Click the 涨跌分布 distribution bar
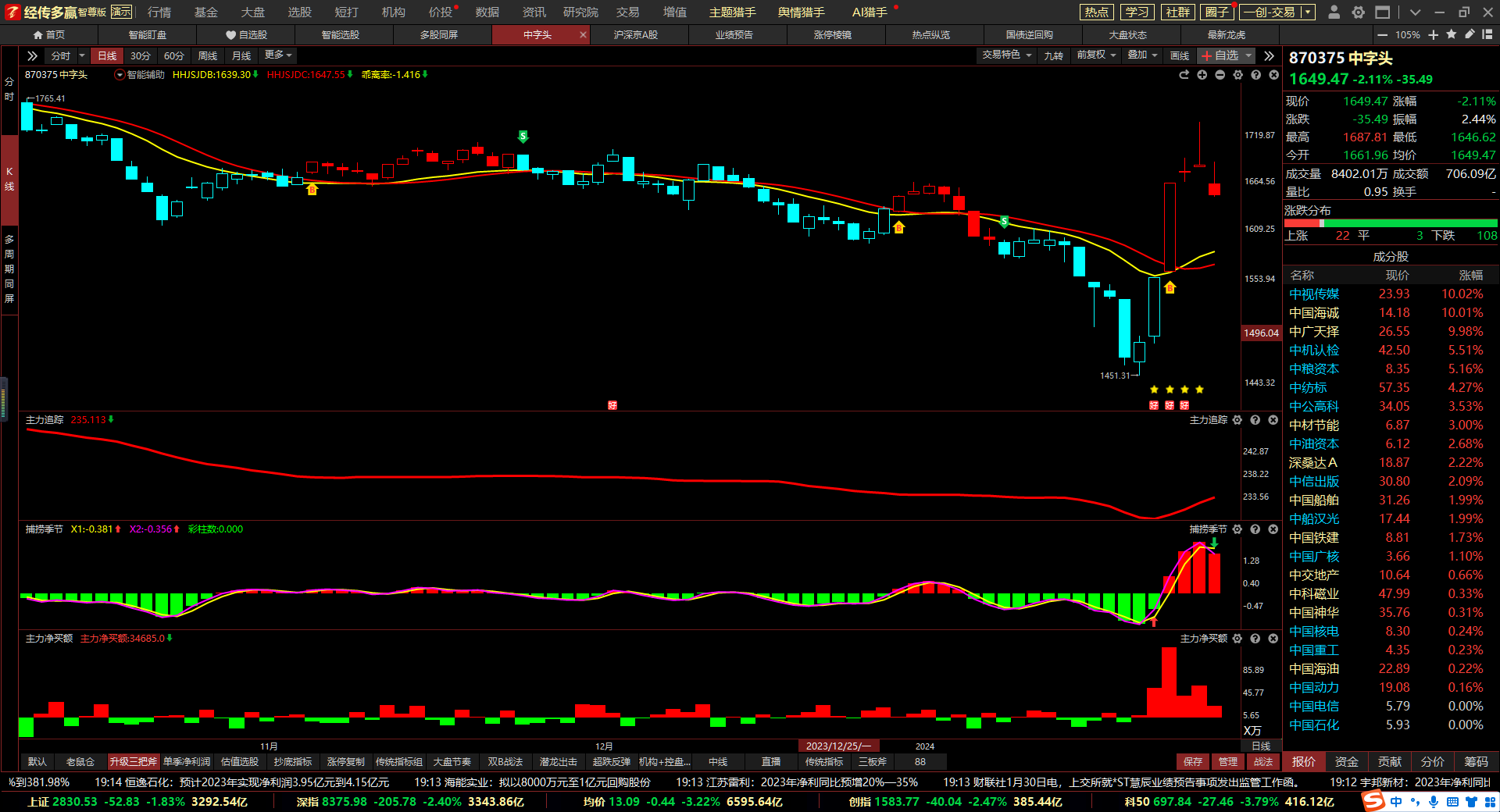Screen dimensions: 1500x812 click(1391, 223)
